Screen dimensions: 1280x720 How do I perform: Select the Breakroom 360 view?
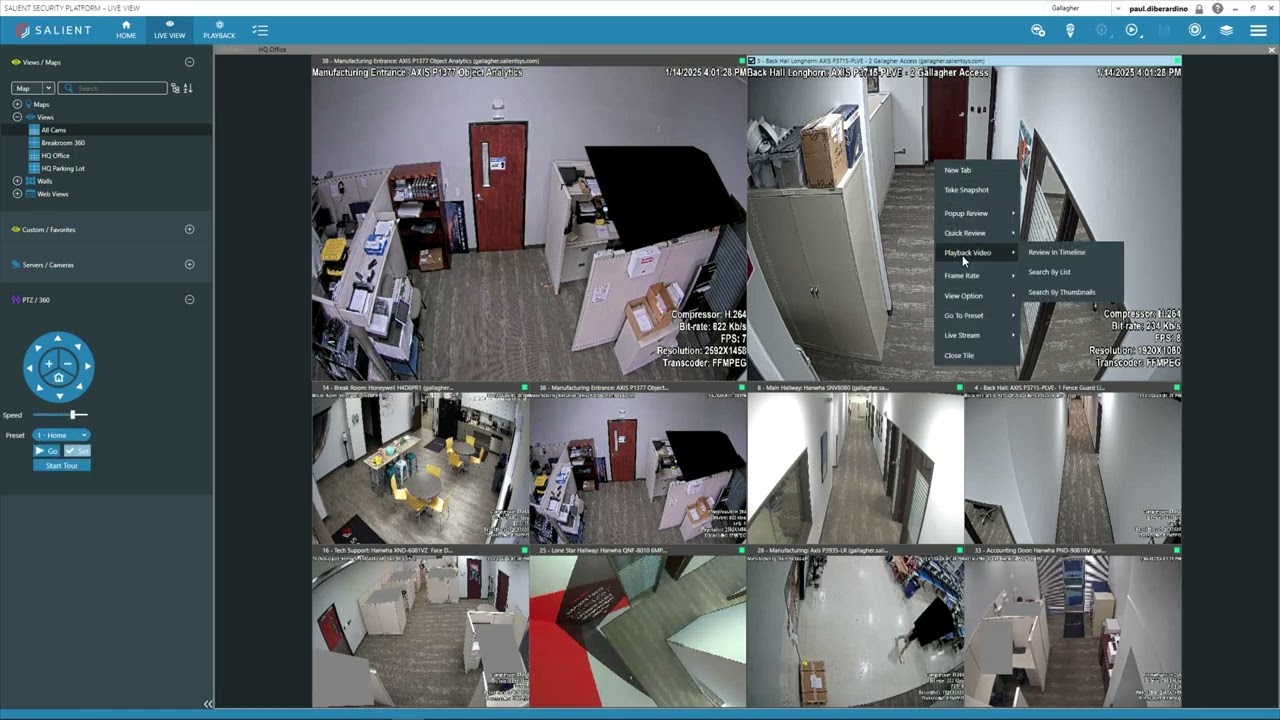(x=62, y=143)
